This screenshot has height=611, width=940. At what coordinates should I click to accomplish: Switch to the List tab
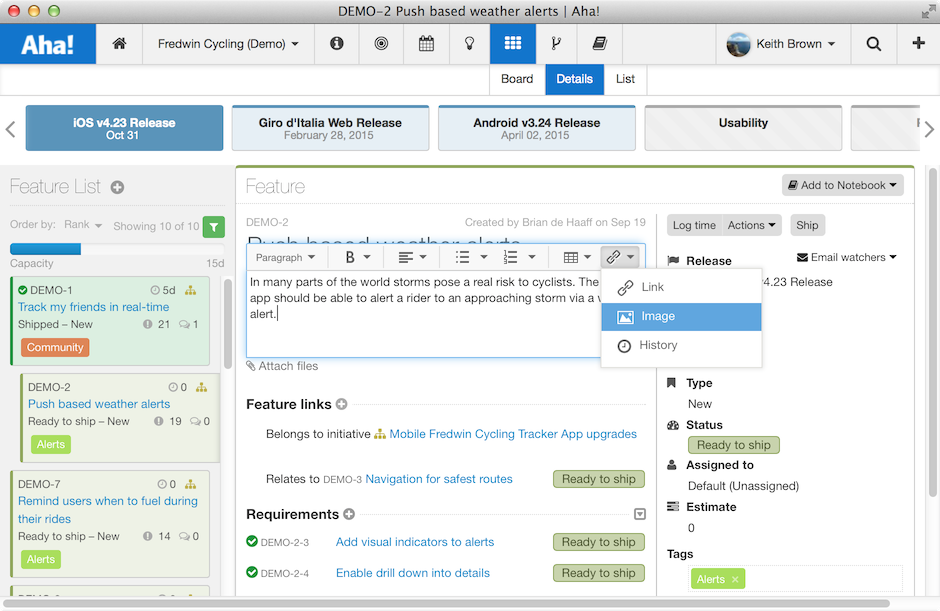click(625, 79)
